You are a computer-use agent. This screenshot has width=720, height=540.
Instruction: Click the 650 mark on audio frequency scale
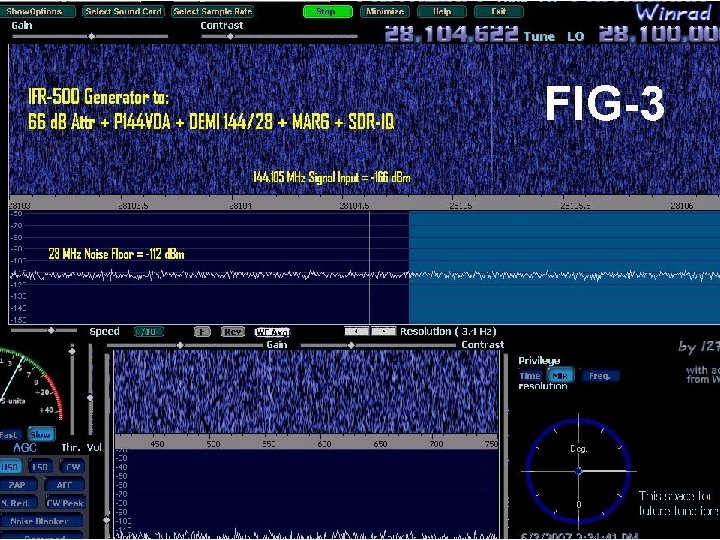click(x=380, y=444)
